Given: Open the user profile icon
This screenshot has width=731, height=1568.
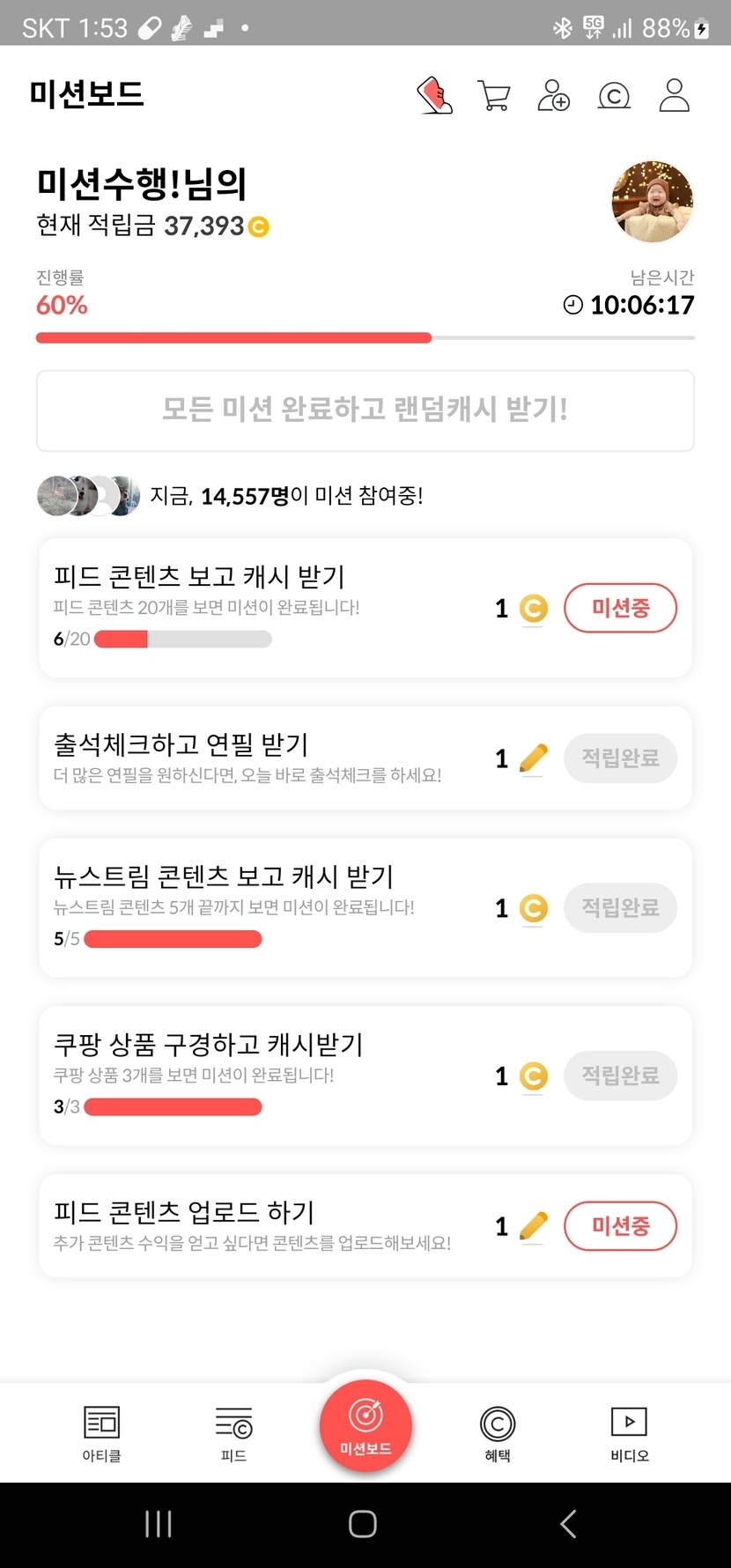Looking at the screenshot, I should point(674,95).
